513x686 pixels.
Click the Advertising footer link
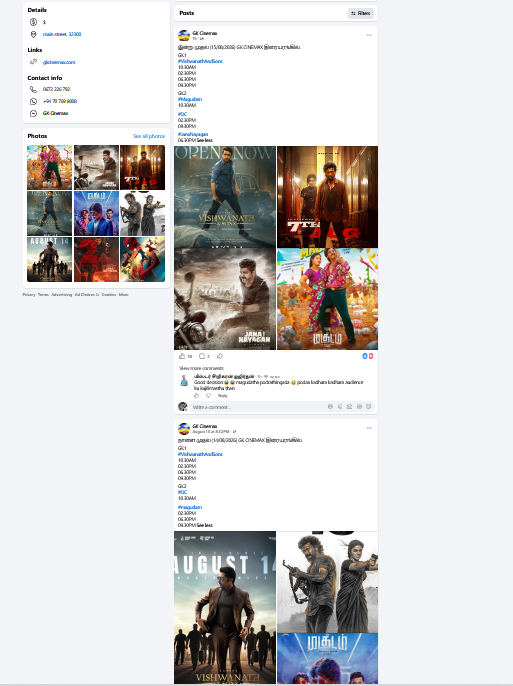(62, 295)
